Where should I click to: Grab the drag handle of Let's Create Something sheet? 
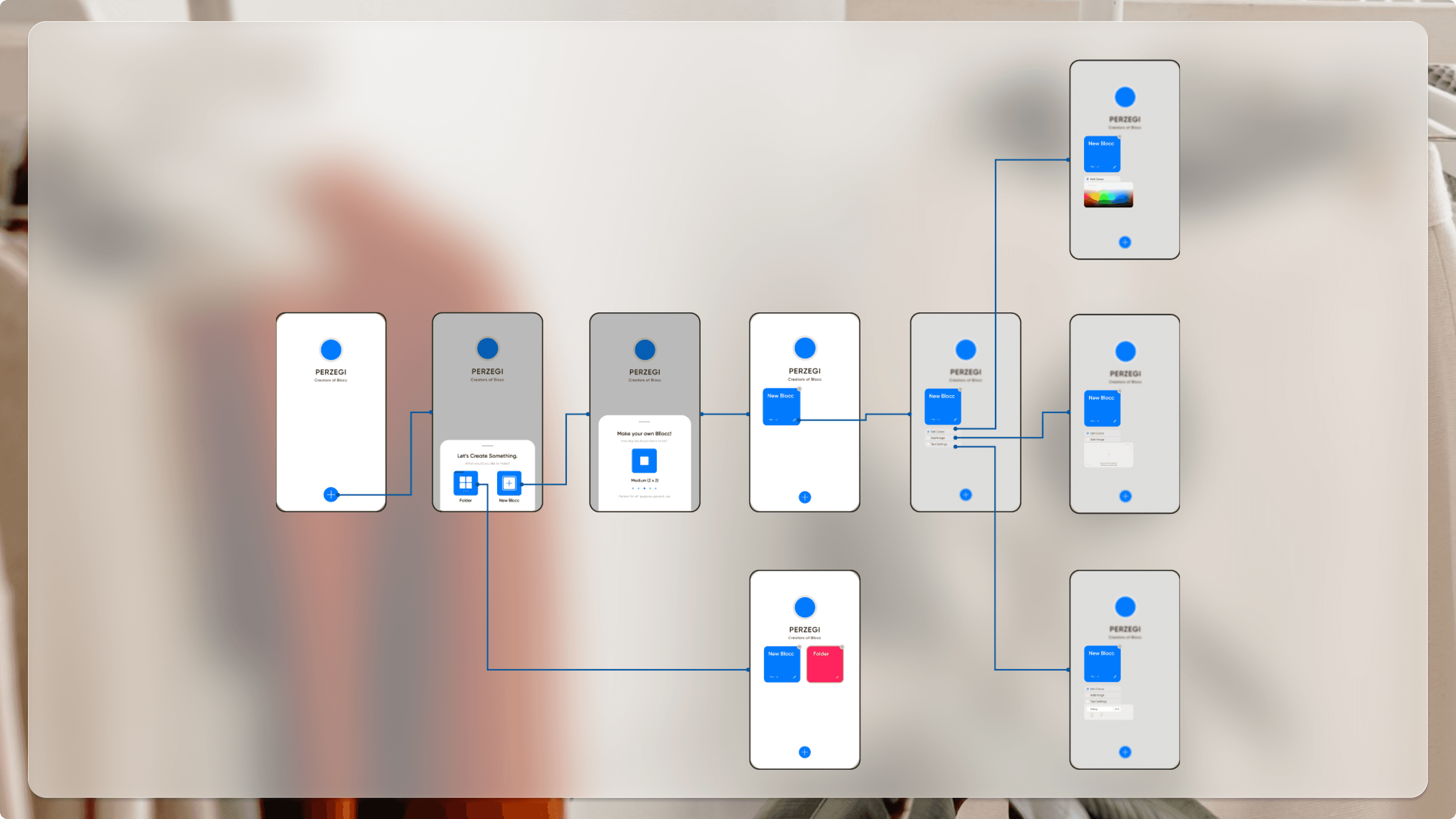pos(487,446)
